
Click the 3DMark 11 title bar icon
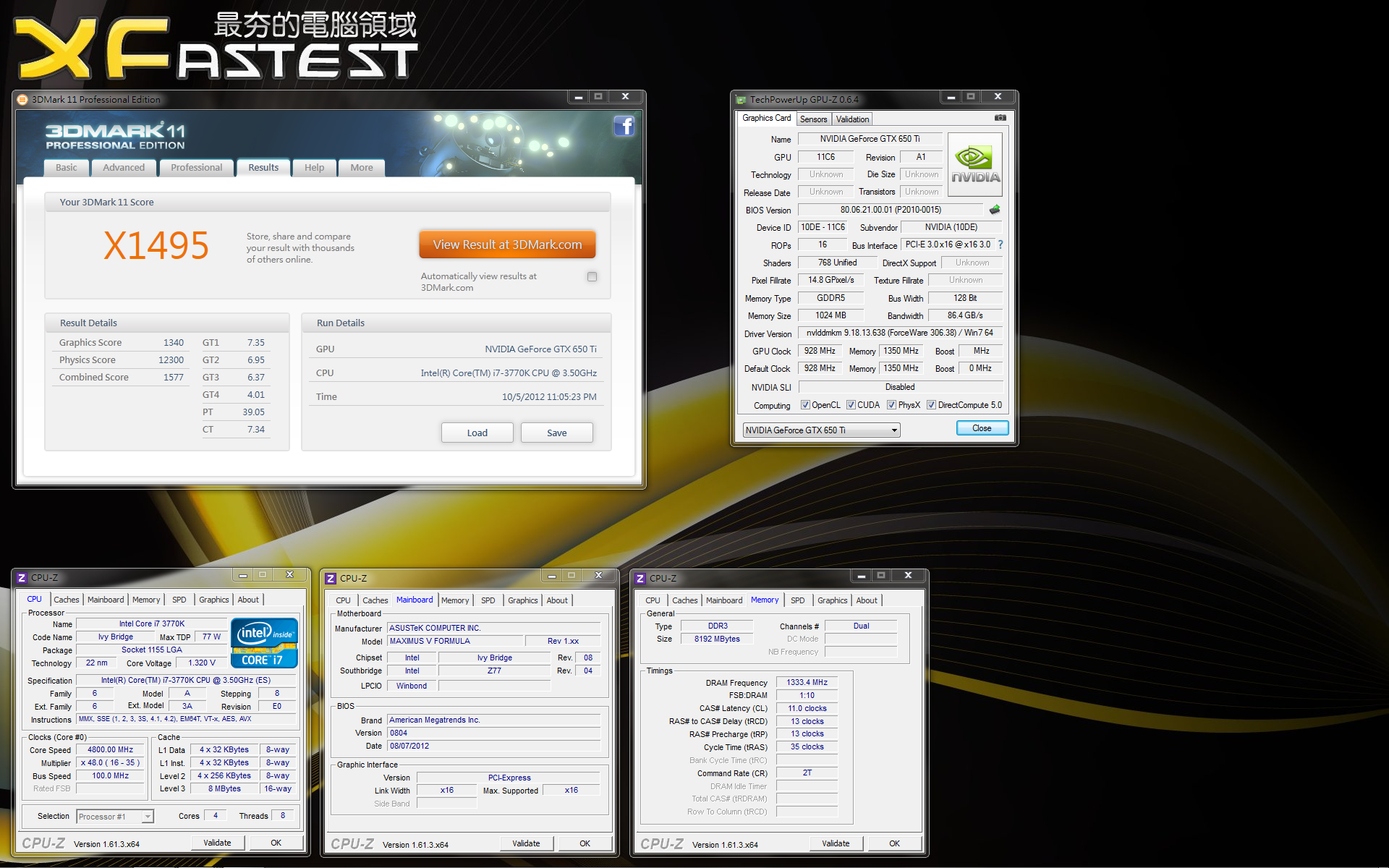pyautogui.click(x=22, y=100)
